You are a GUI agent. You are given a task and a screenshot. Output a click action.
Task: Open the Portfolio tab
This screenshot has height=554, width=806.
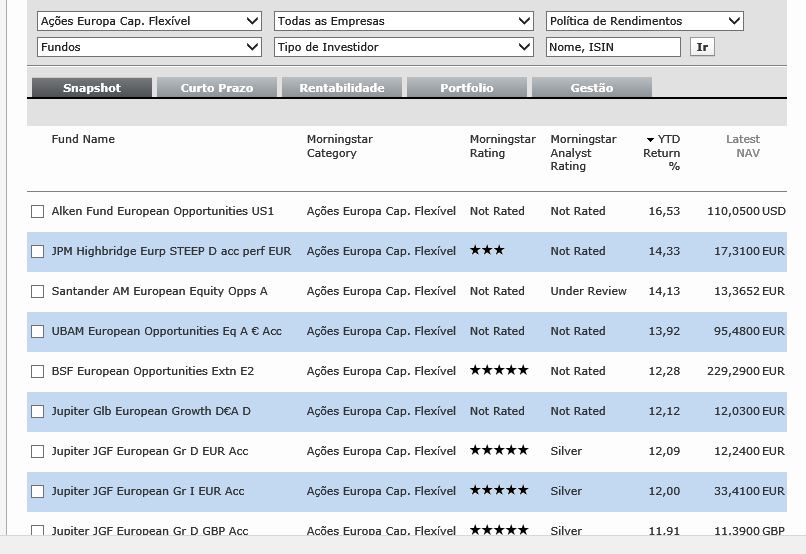click(467, 88)
